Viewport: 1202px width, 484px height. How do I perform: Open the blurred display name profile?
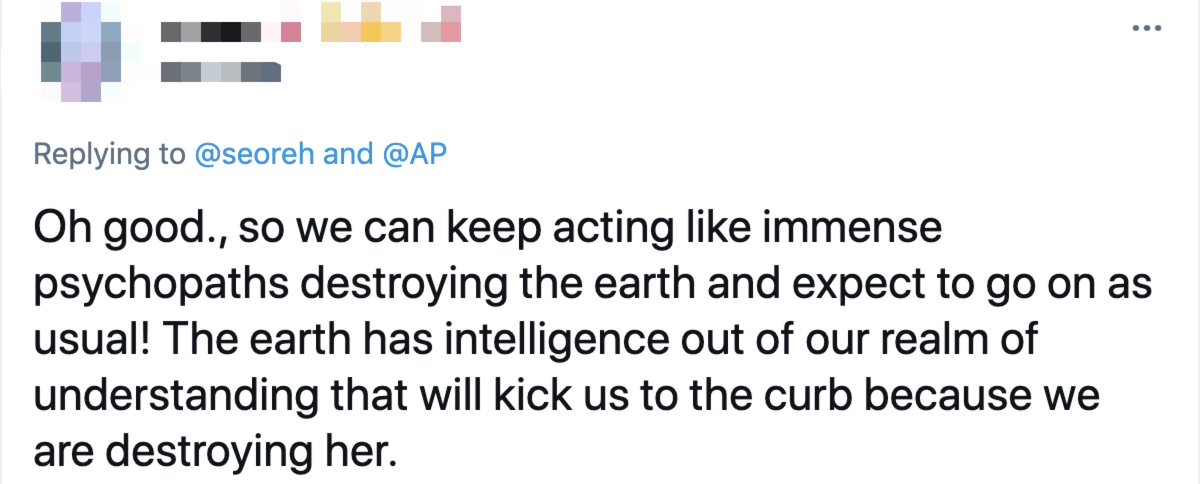click(x=231, y=31)
